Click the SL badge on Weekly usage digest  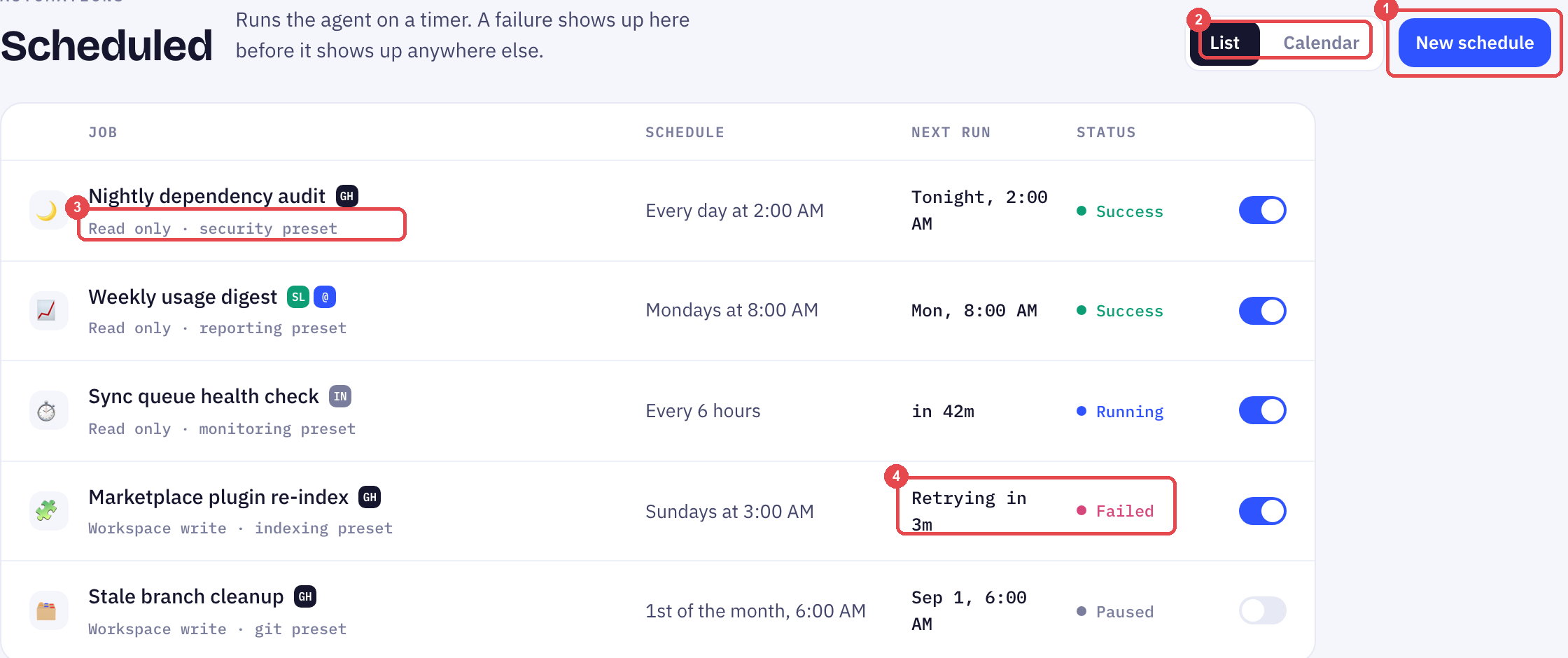tap(298, 297)
